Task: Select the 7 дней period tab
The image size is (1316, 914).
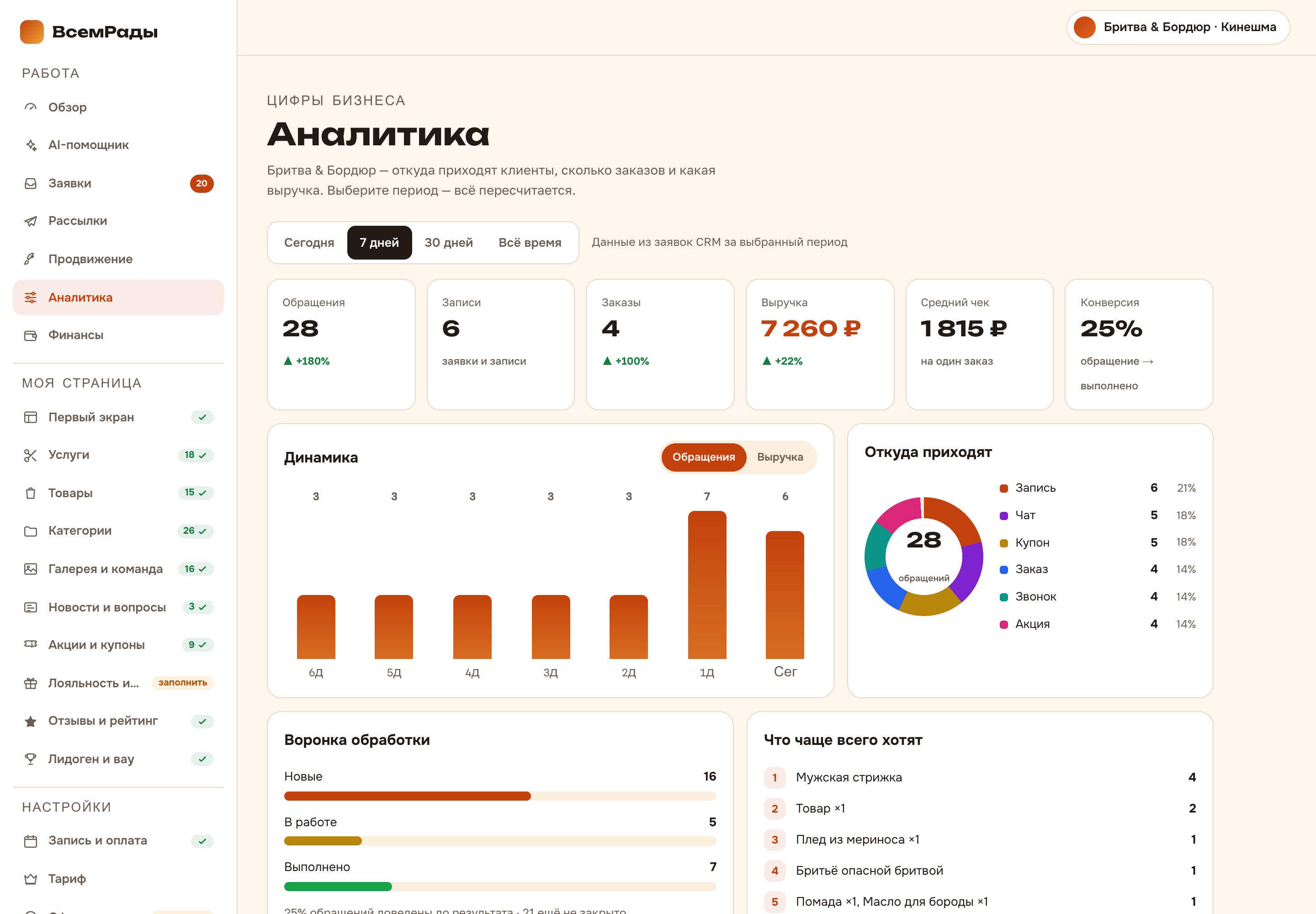Action: [x=379, y=243]
